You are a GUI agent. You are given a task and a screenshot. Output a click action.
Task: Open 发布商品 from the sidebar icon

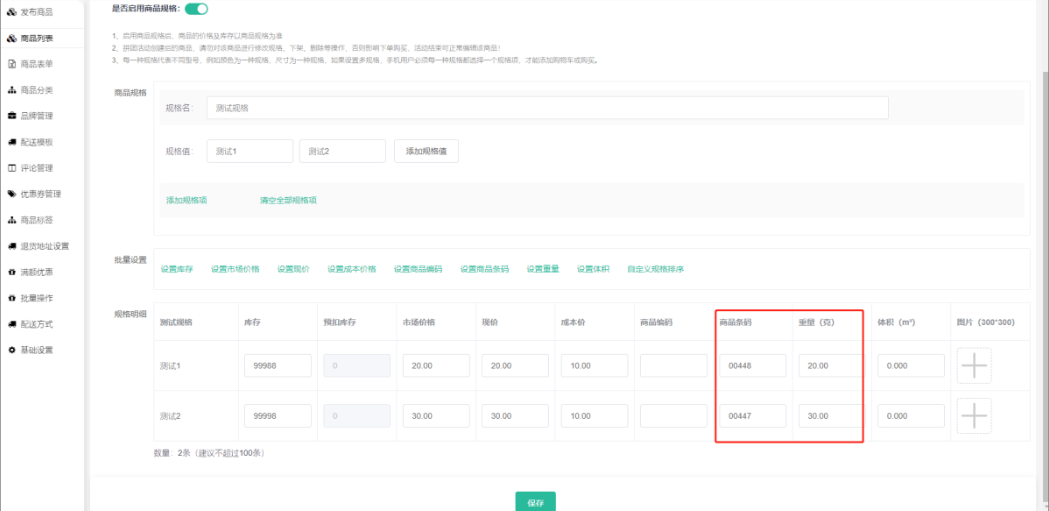[x=12, y=11]
